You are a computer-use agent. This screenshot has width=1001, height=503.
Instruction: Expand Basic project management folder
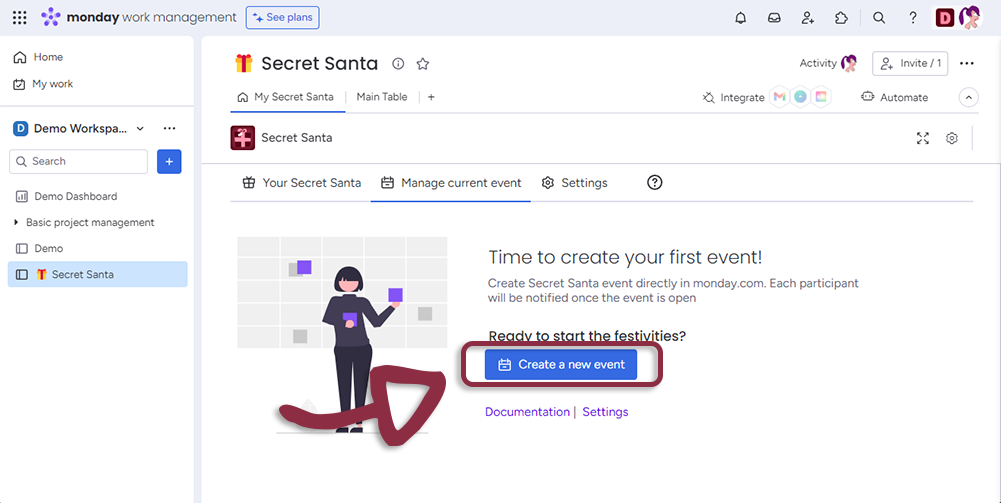click(16, 222)
